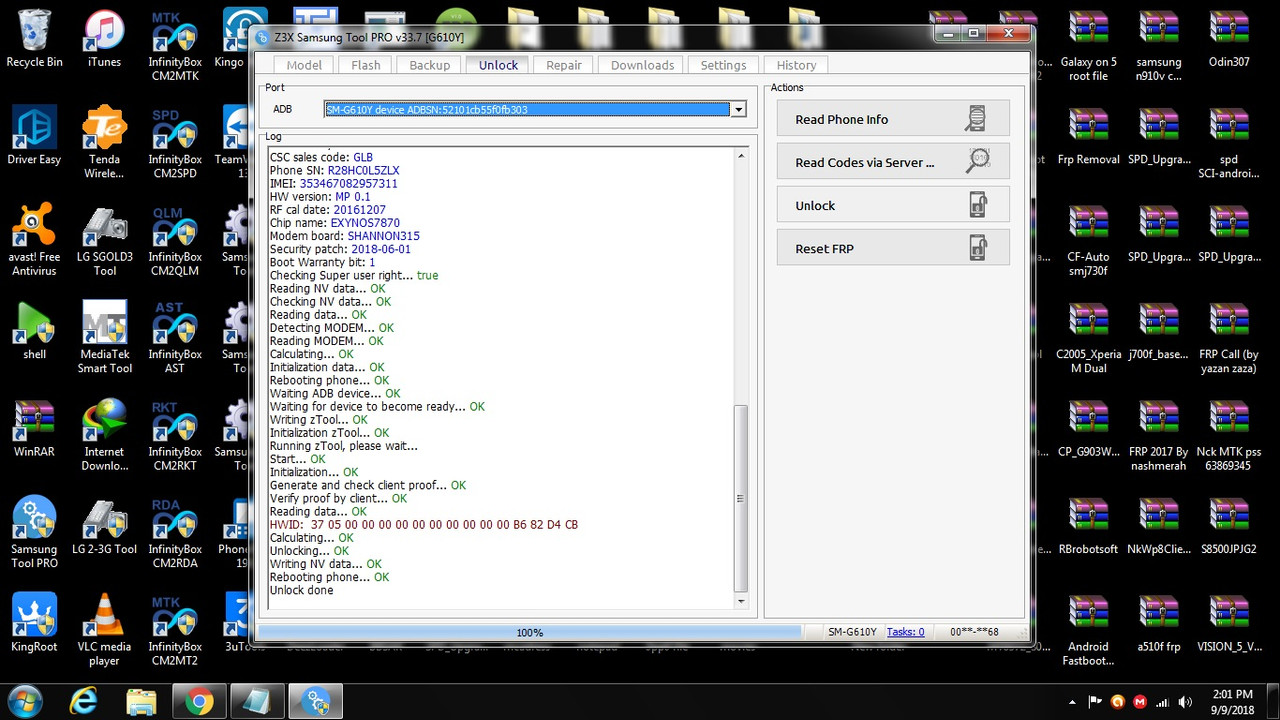
Task: Click Read Phone Info button
Action: pyautogui.click(x=893, y=119)
